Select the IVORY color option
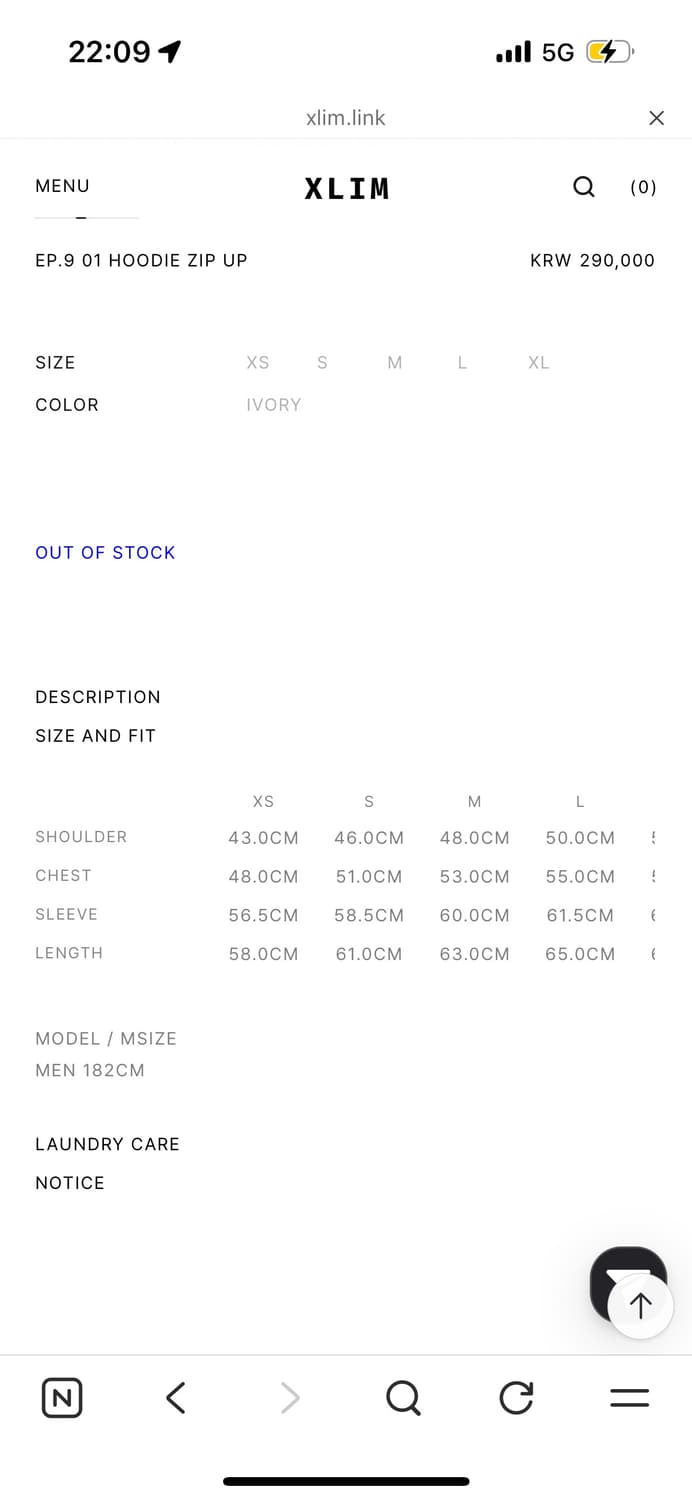 coord(274,405)
